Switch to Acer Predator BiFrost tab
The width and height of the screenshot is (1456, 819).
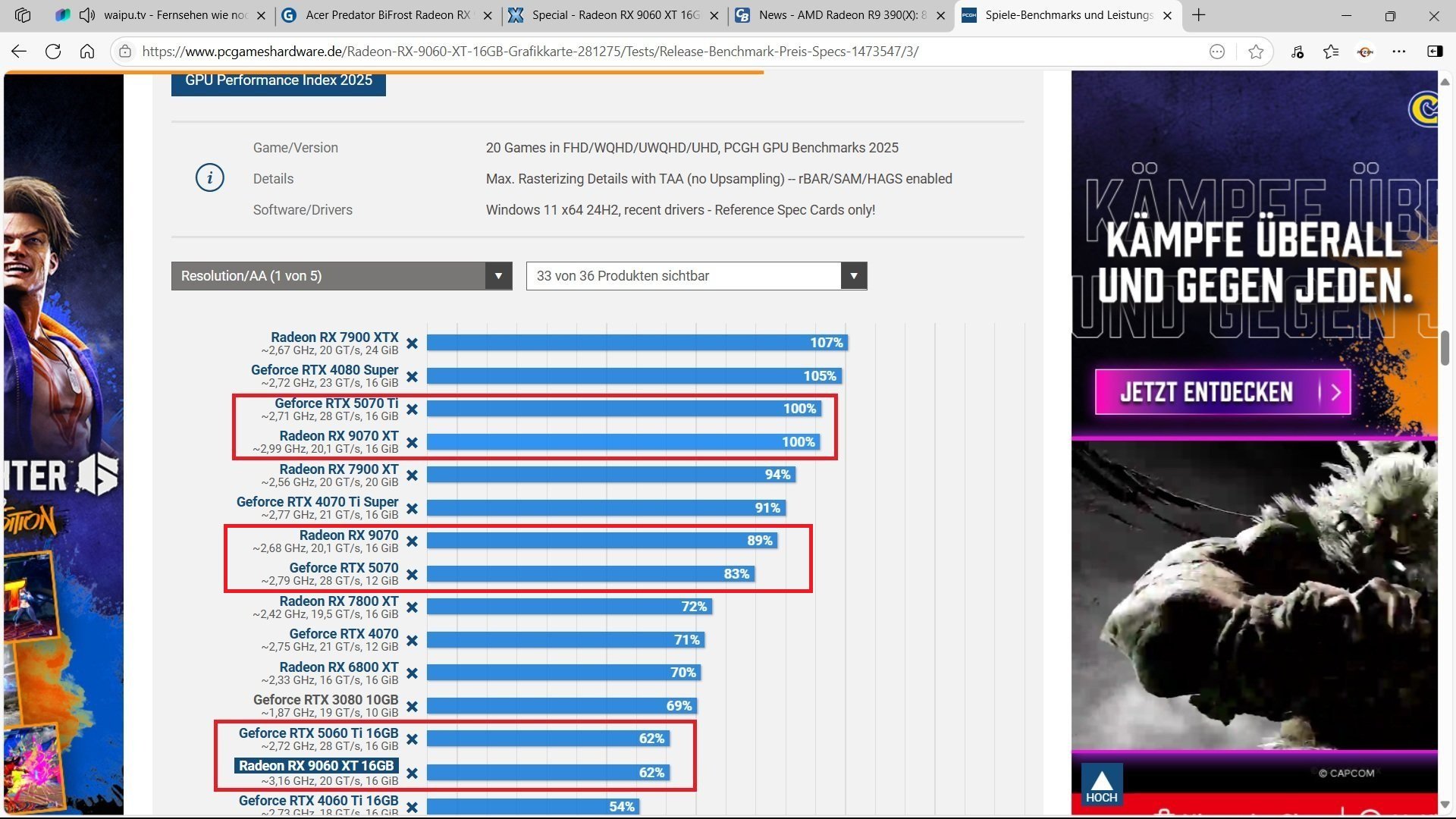(387, 15)
